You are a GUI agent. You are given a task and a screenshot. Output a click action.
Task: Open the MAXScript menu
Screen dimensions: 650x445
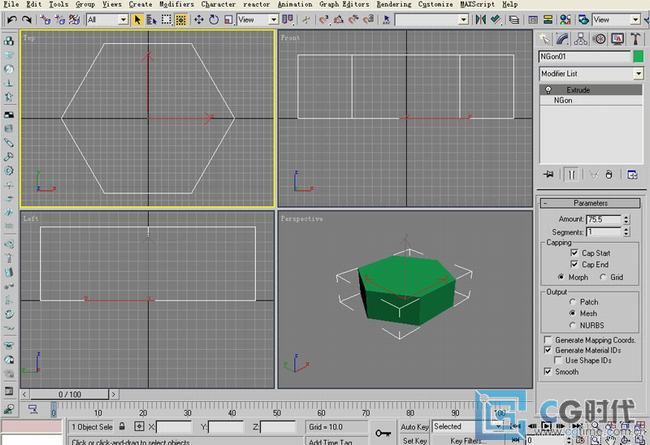coord(477,4)
